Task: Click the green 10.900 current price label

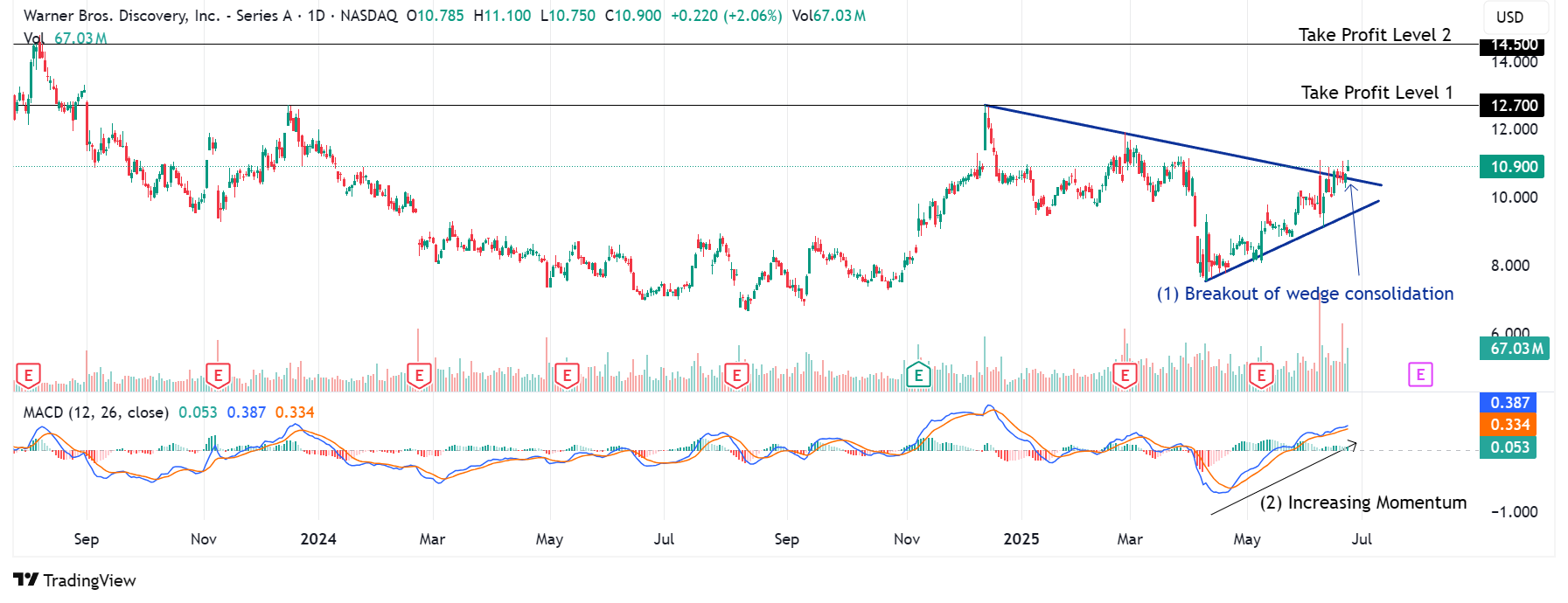Action: [1512, 167]
